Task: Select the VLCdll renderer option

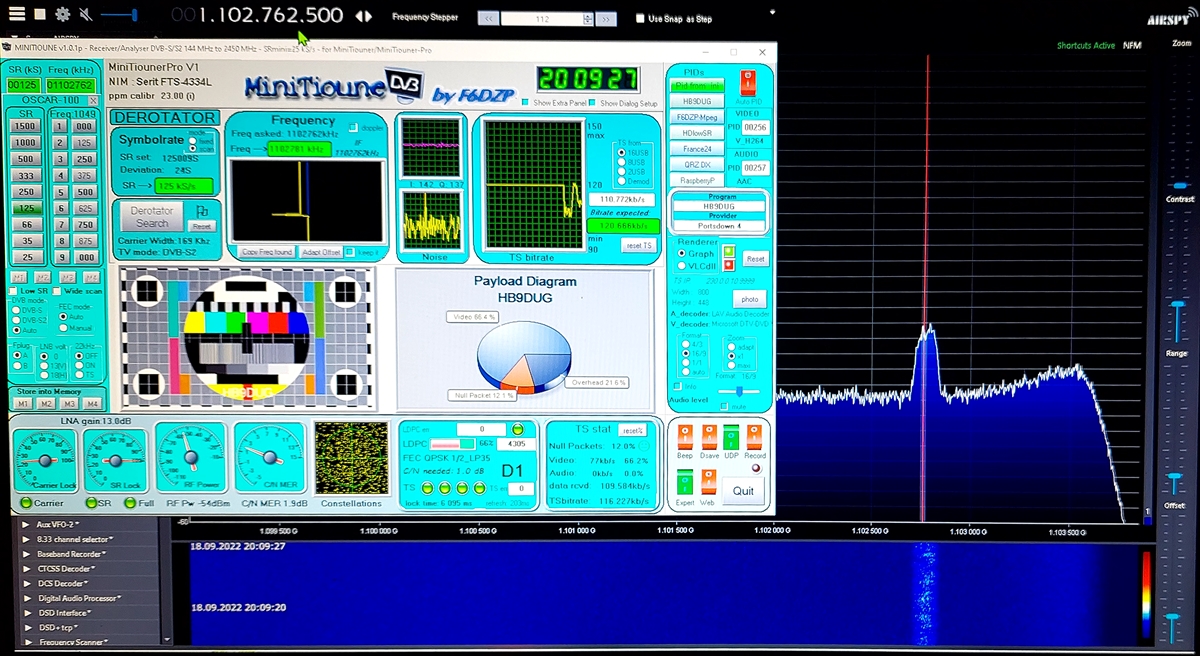Action: point(682,266)
